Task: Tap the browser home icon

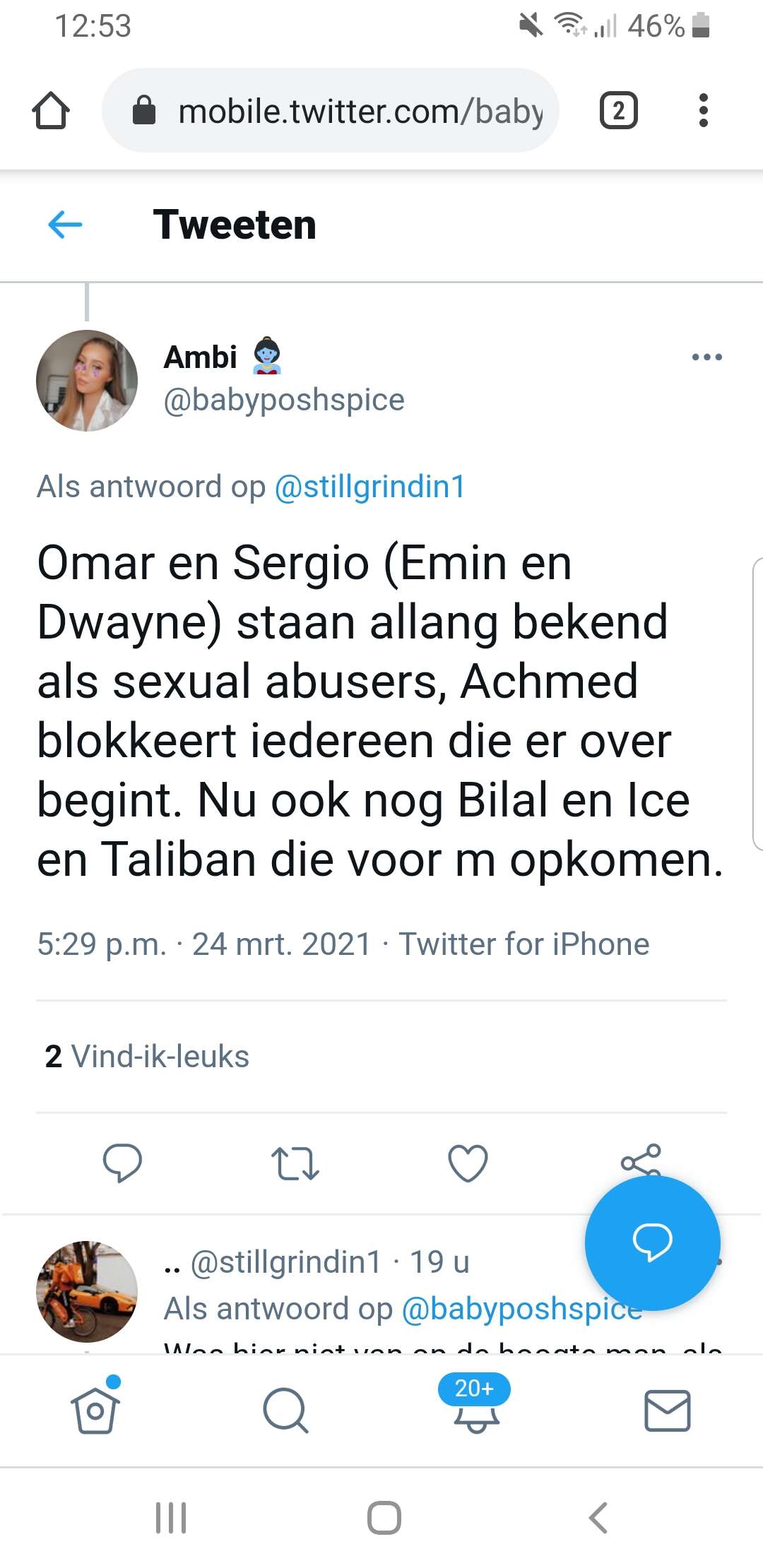Action: (x=51, y=111)
